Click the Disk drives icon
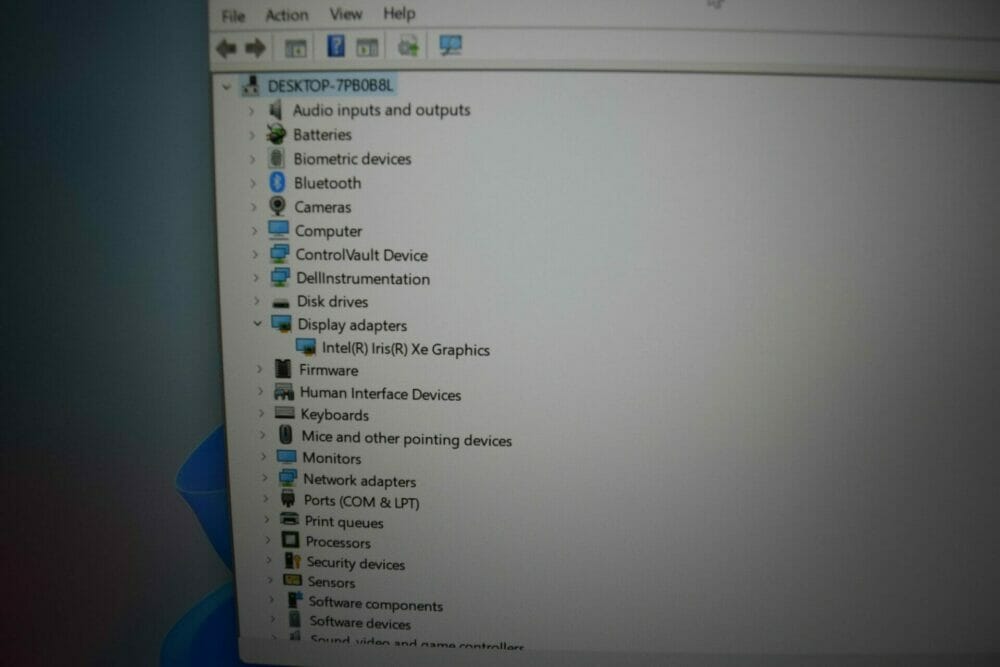This screenshot has height=667, width=1000. pyautogui.click(x=281, y=302)
